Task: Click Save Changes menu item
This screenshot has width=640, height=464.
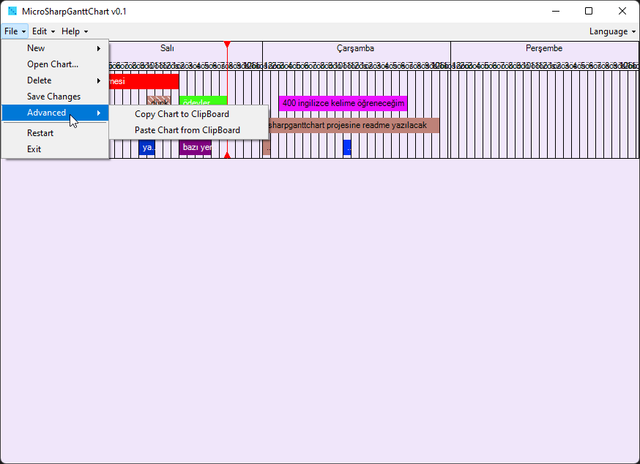Action: click(x=54, y=96)
